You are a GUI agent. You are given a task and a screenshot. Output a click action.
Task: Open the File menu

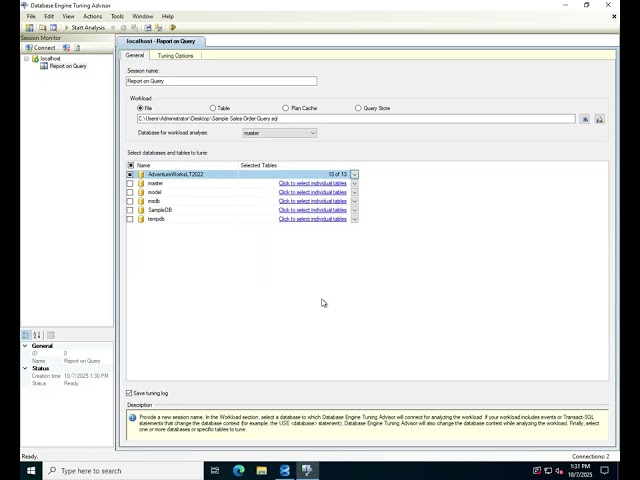(31, 16)
